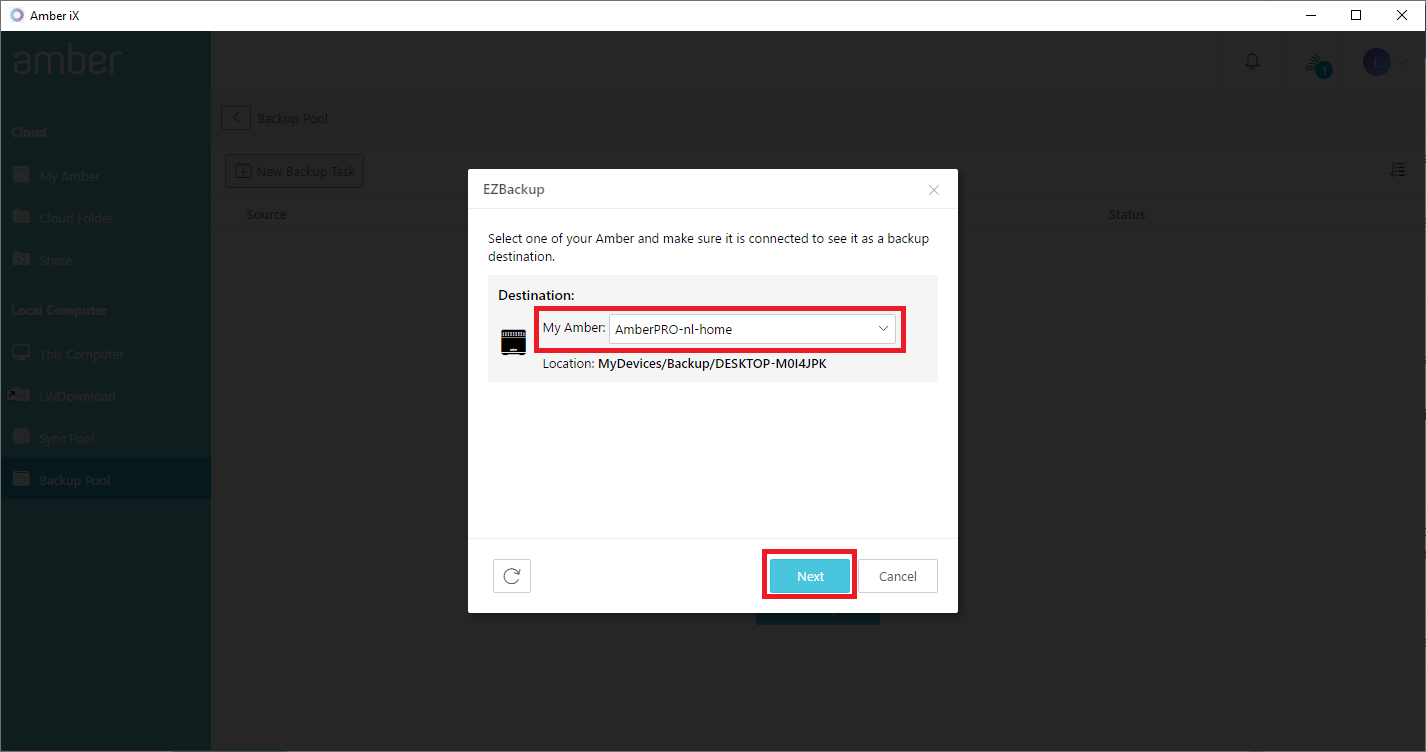This screenshot has width=1426, height=752.
Task: Select Backup Pool in the sidebar
Action: pos(105,480)
